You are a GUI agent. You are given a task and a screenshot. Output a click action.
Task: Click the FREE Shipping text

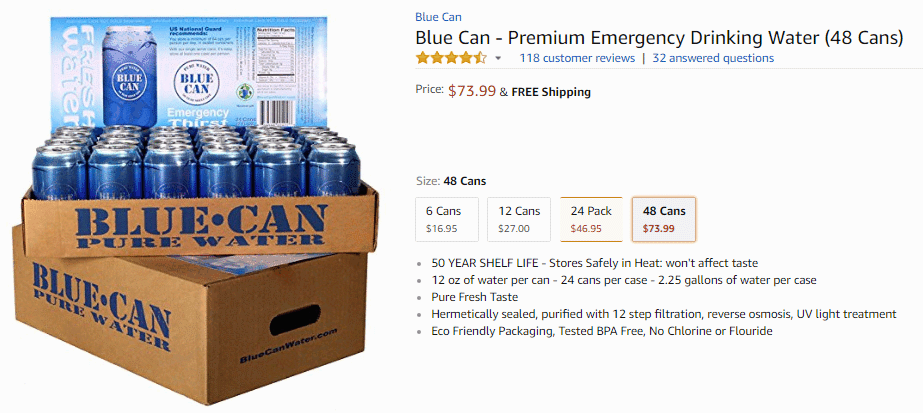tap(551, 92)
